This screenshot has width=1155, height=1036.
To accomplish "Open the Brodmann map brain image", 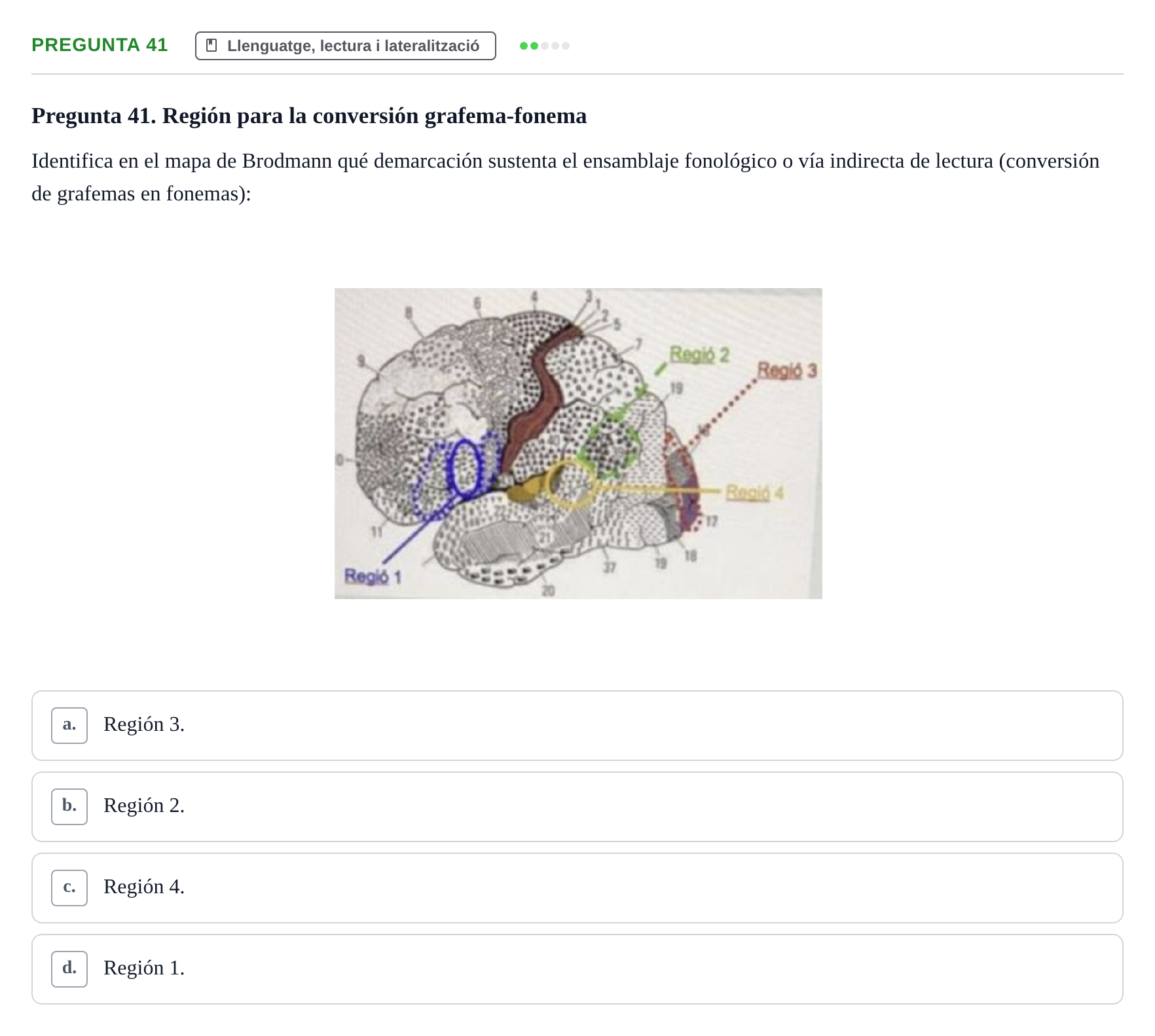I will [x=578, y=443].
